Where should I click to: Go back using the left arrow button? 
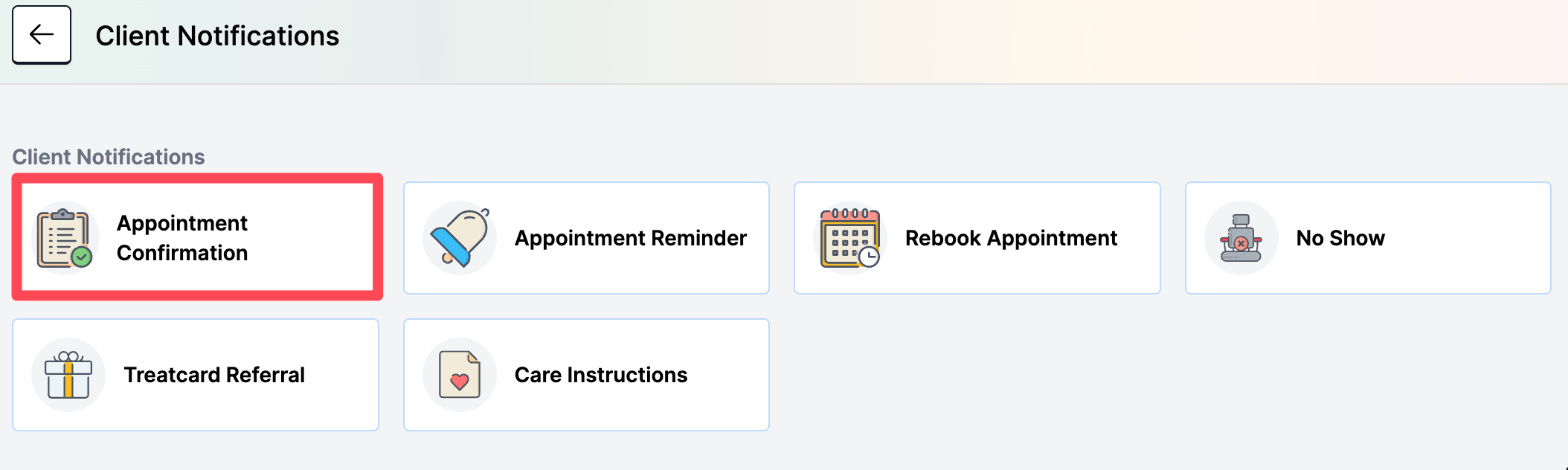click(42, 34)
